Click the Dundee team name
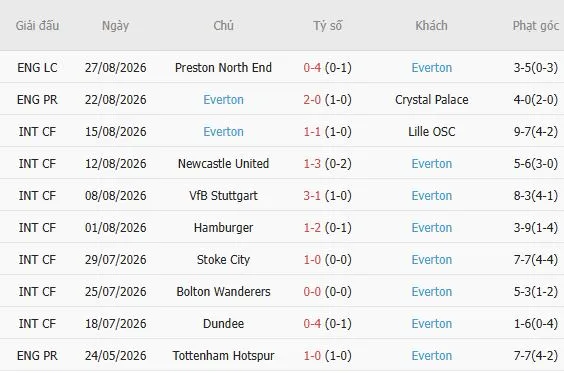Image resolution: width=564 pixels, height=373 pixels. click(223, 324)
